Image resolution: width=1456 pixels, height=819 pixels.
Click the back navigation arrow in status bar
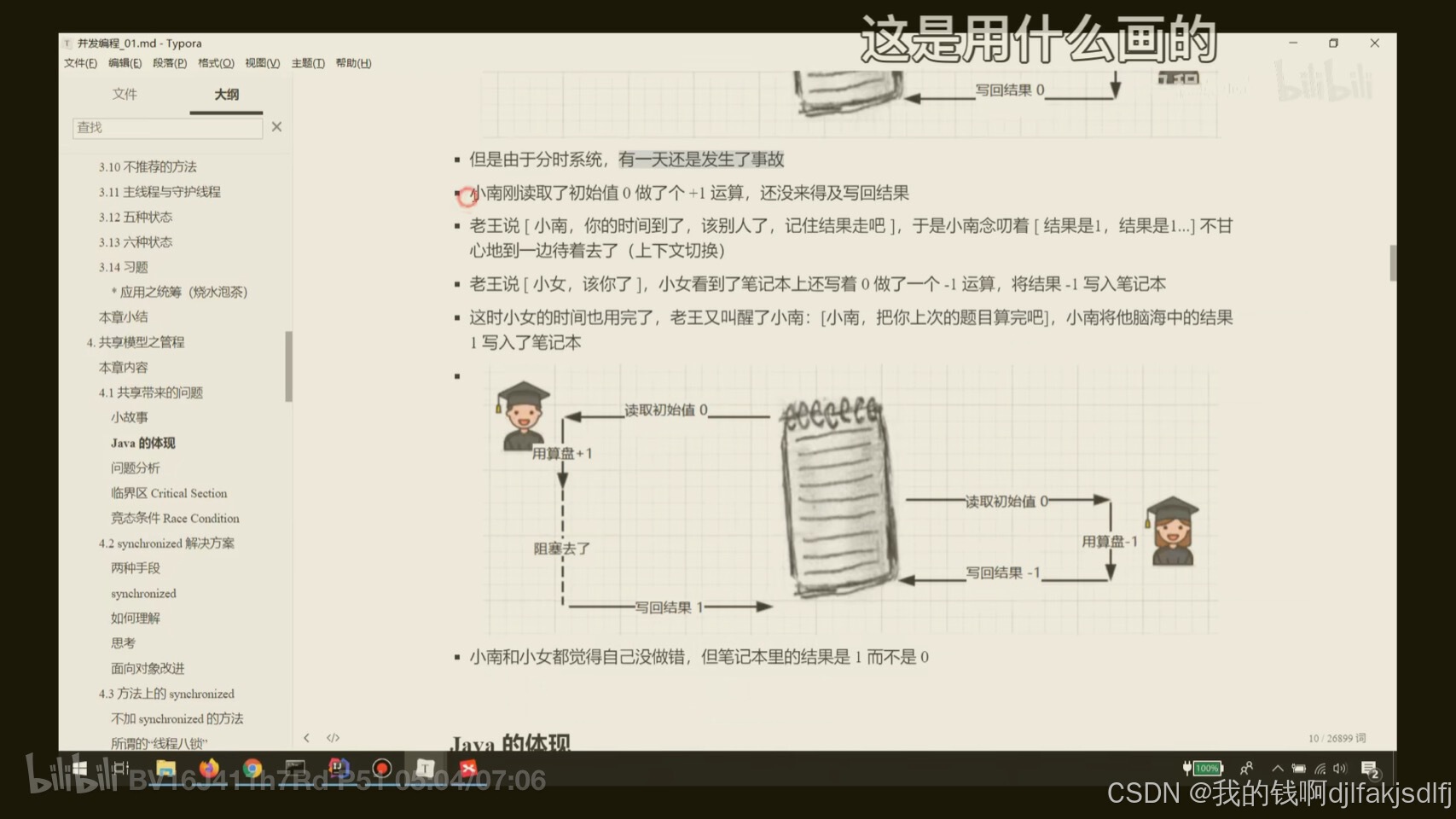307,737
